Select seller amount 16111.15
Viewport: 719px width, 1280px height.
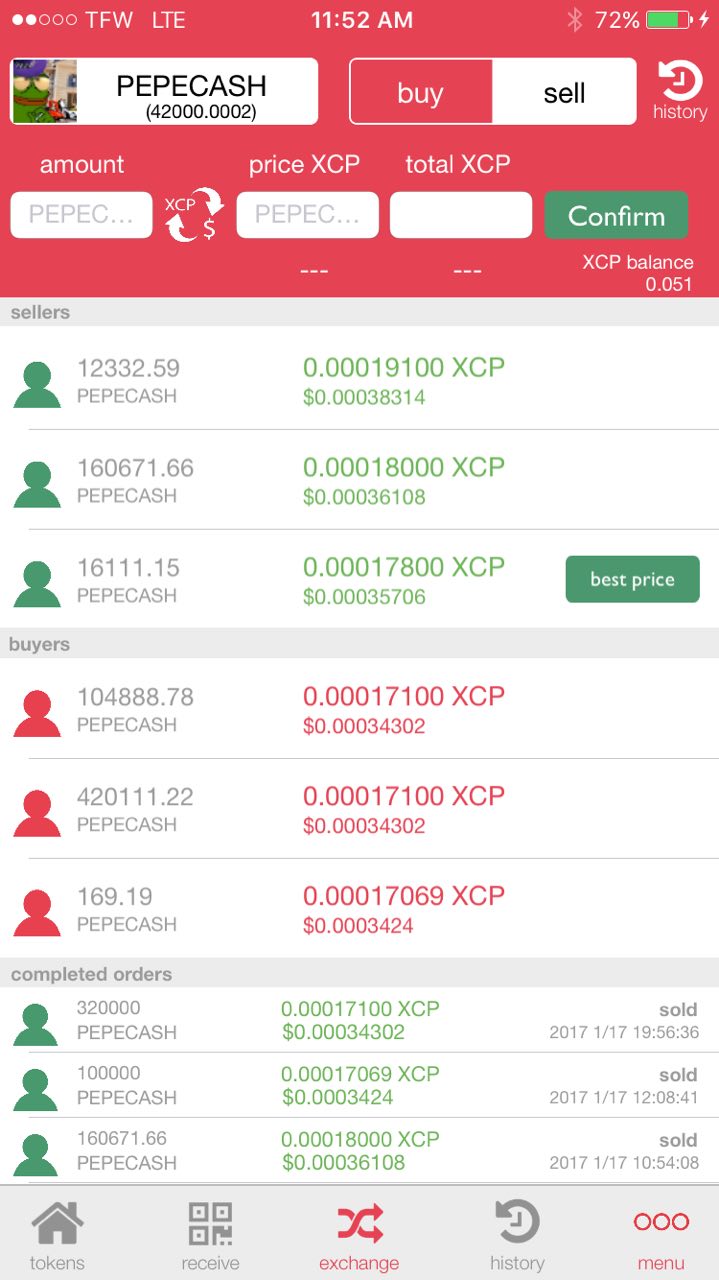click(128, 568)
